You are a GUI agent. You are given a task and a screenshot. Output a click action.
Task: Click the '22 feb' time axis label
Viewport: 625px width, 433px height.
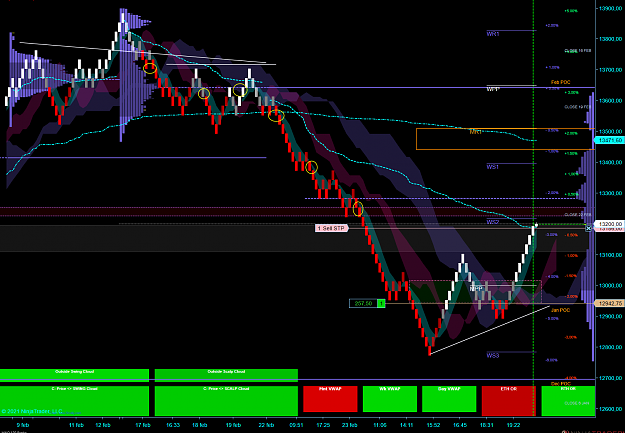click(267, 425)
